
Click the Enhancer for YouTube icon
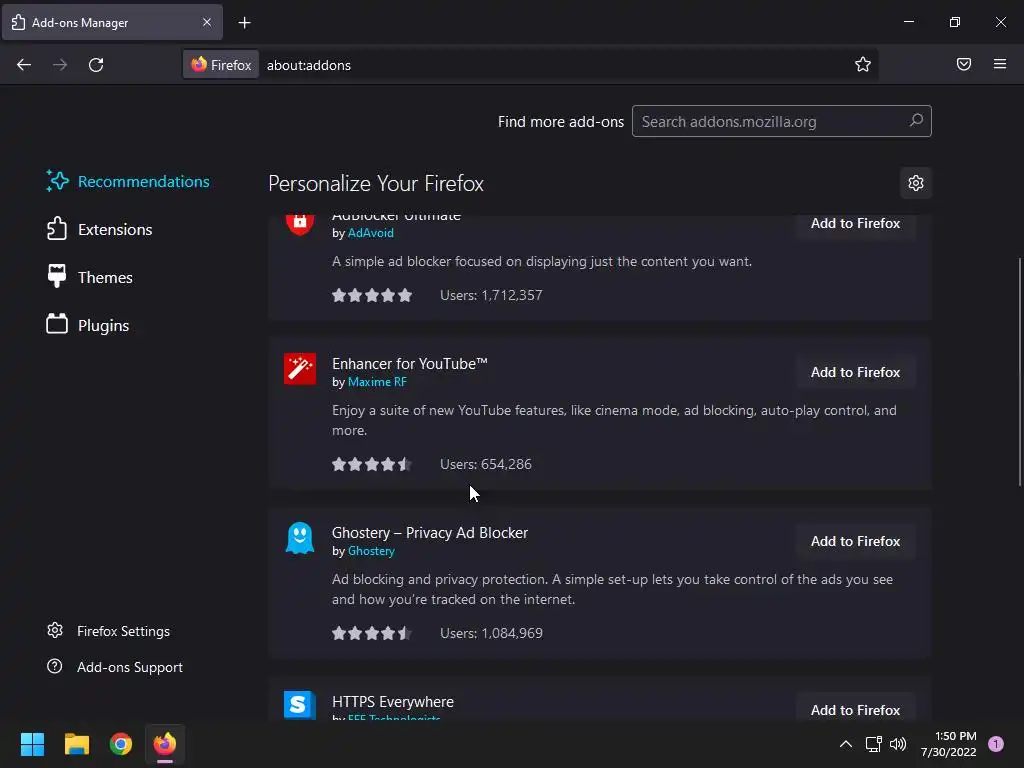300,369
